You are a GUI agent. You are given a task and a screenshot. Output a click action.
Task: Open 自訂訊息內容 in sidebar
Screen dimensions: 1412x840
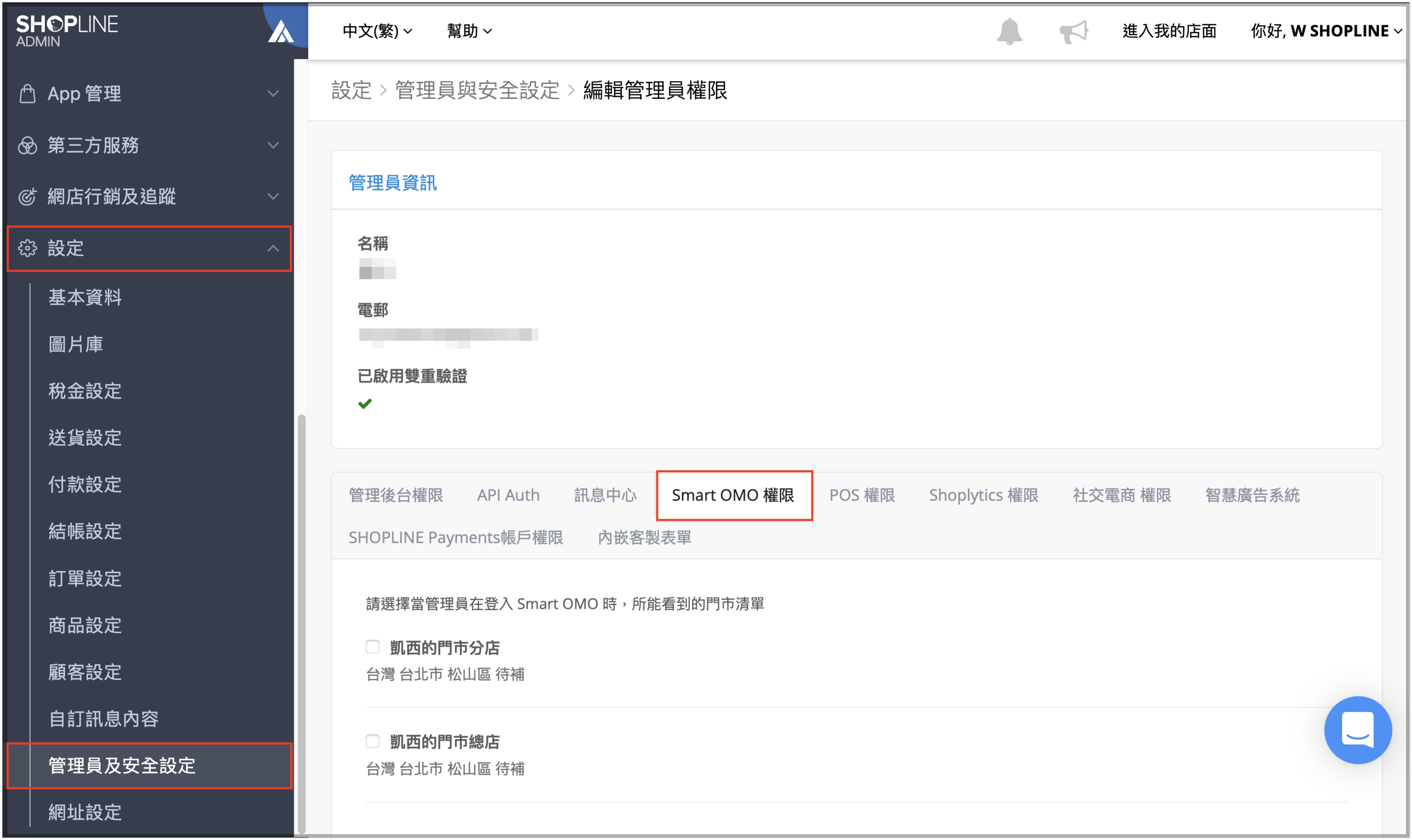tap(104, 719)
